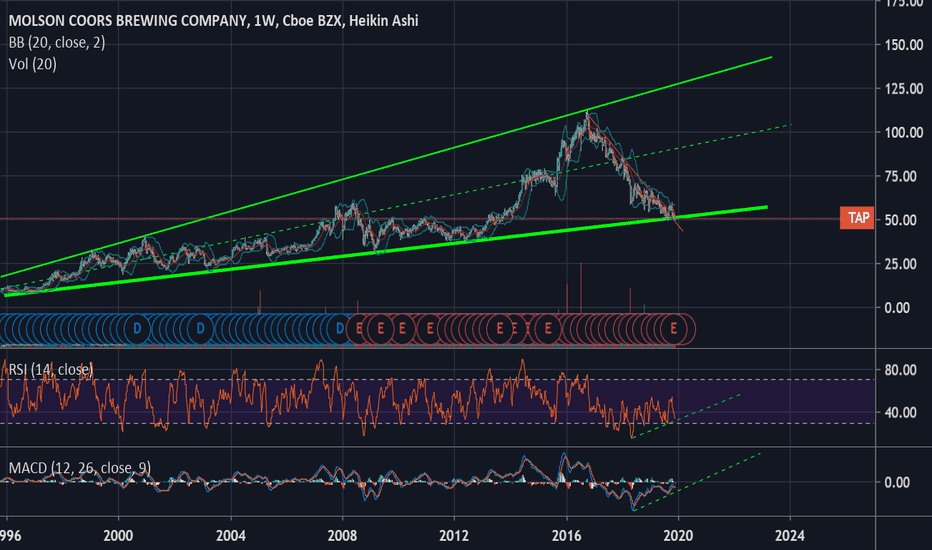The width and height of the screenshot is (932, 550).
Task: Open the last earnings E marker near 2020
Action: pos(673,328)
